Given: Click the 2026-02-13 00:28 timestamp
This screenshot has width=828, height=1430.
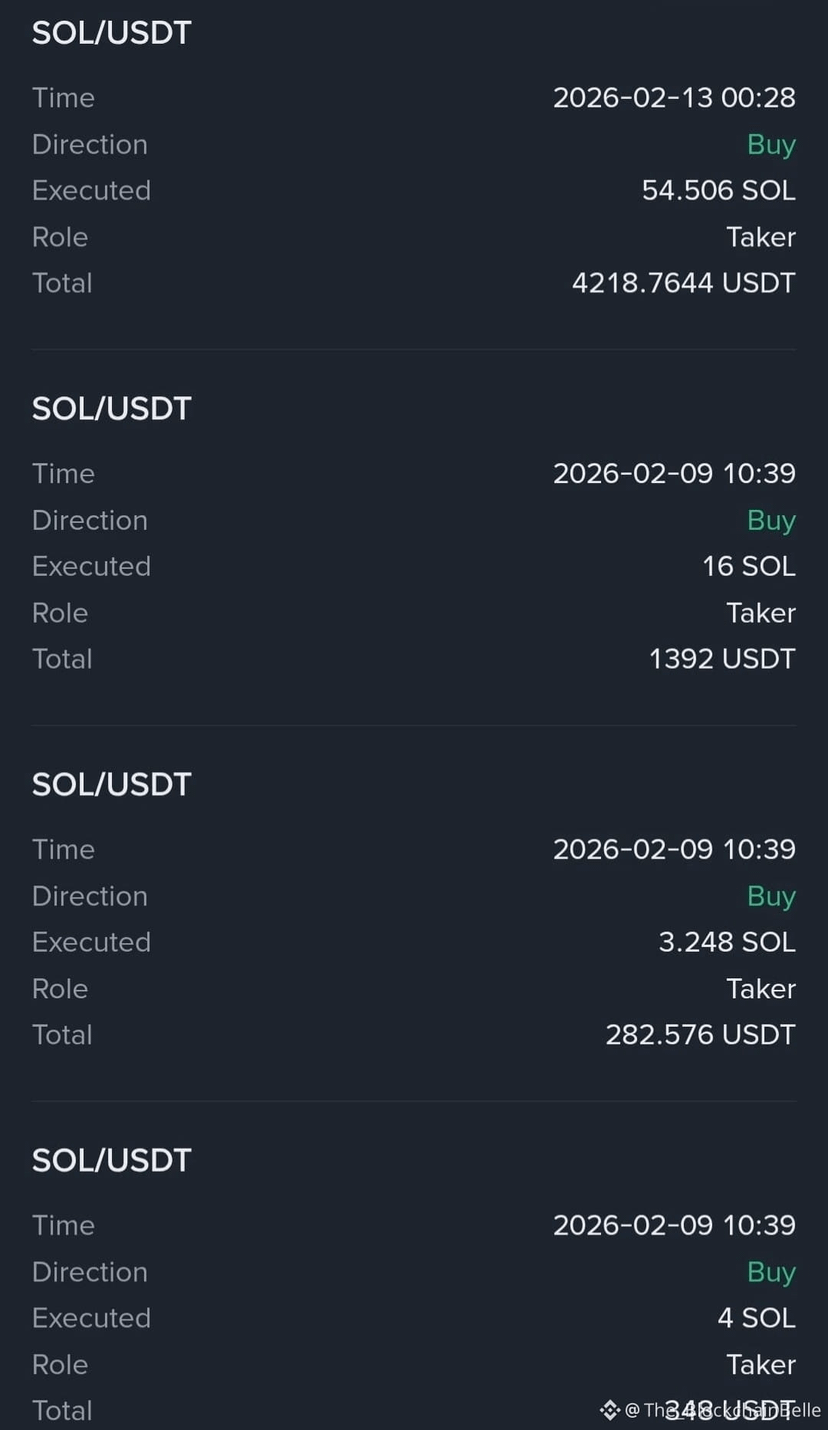Looking at the screenshot, I should tap(674, 98).
